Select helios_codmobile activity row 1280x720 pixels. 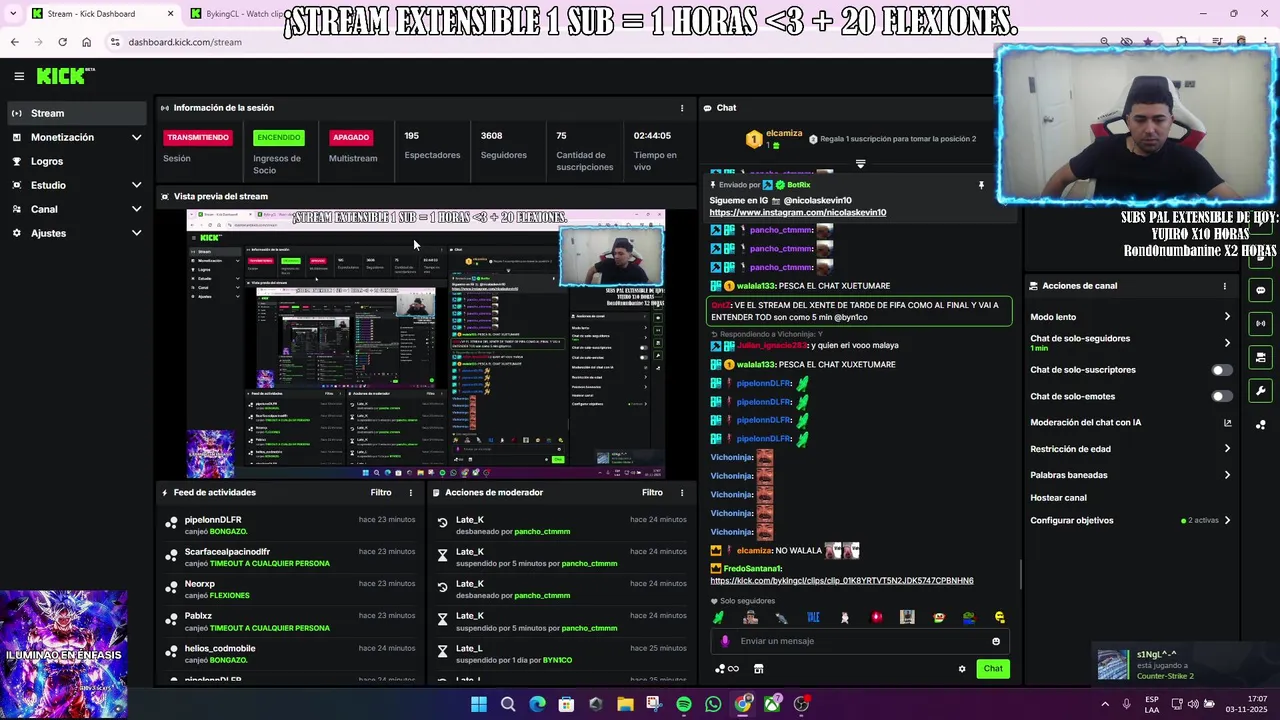[x=290, y=653]
